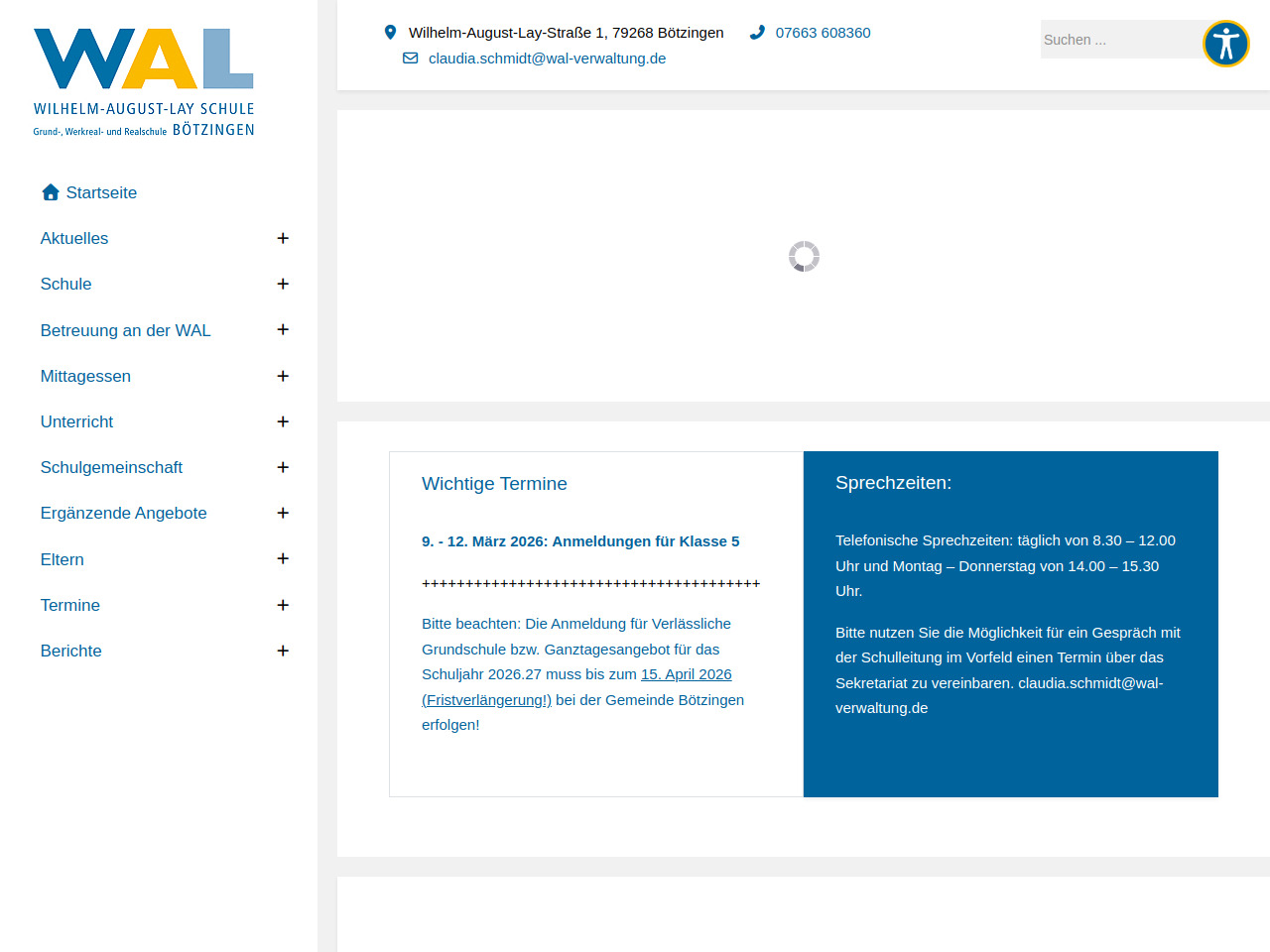Expand the Mittagessen submenu plus

pyautogui.click(x=283, y=376)
